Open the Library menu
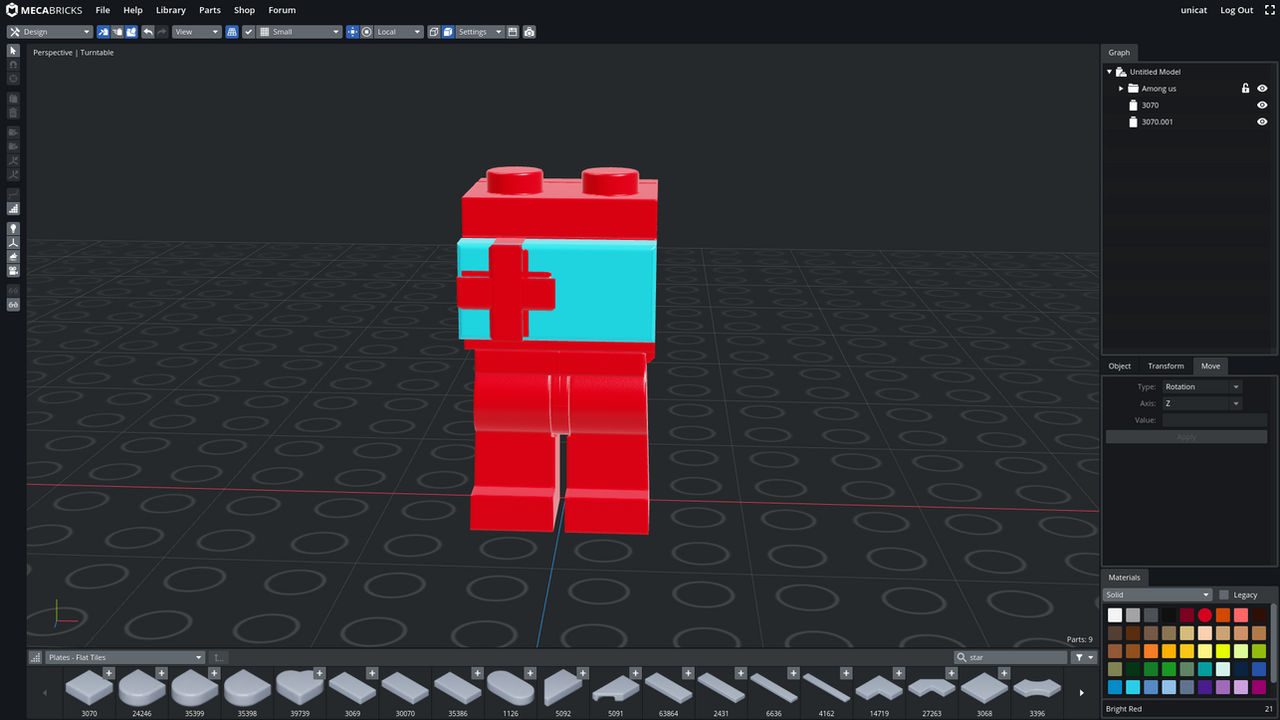 (x=171, y=10)
